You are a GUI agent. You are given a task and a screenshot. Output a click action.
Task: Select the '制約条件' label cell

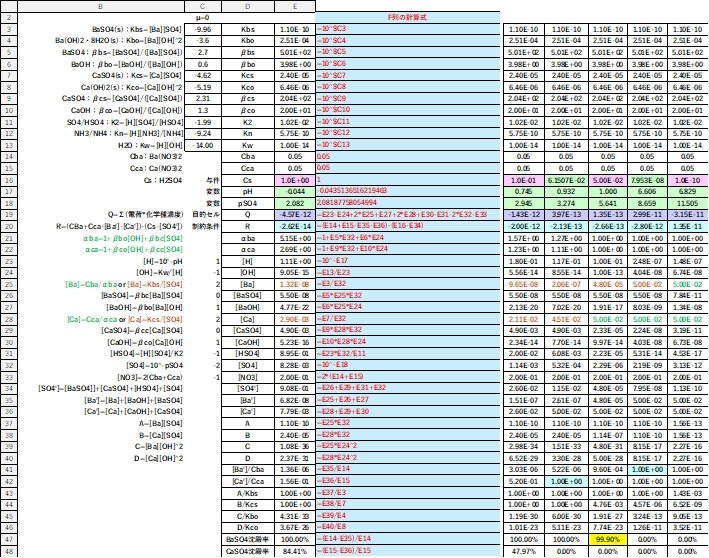pos(206,226)
